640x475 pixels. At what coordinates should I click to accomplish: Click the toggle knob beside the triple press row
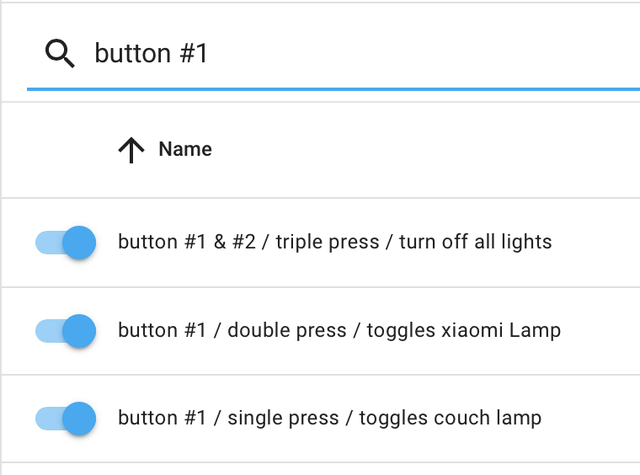pos(79,242)
